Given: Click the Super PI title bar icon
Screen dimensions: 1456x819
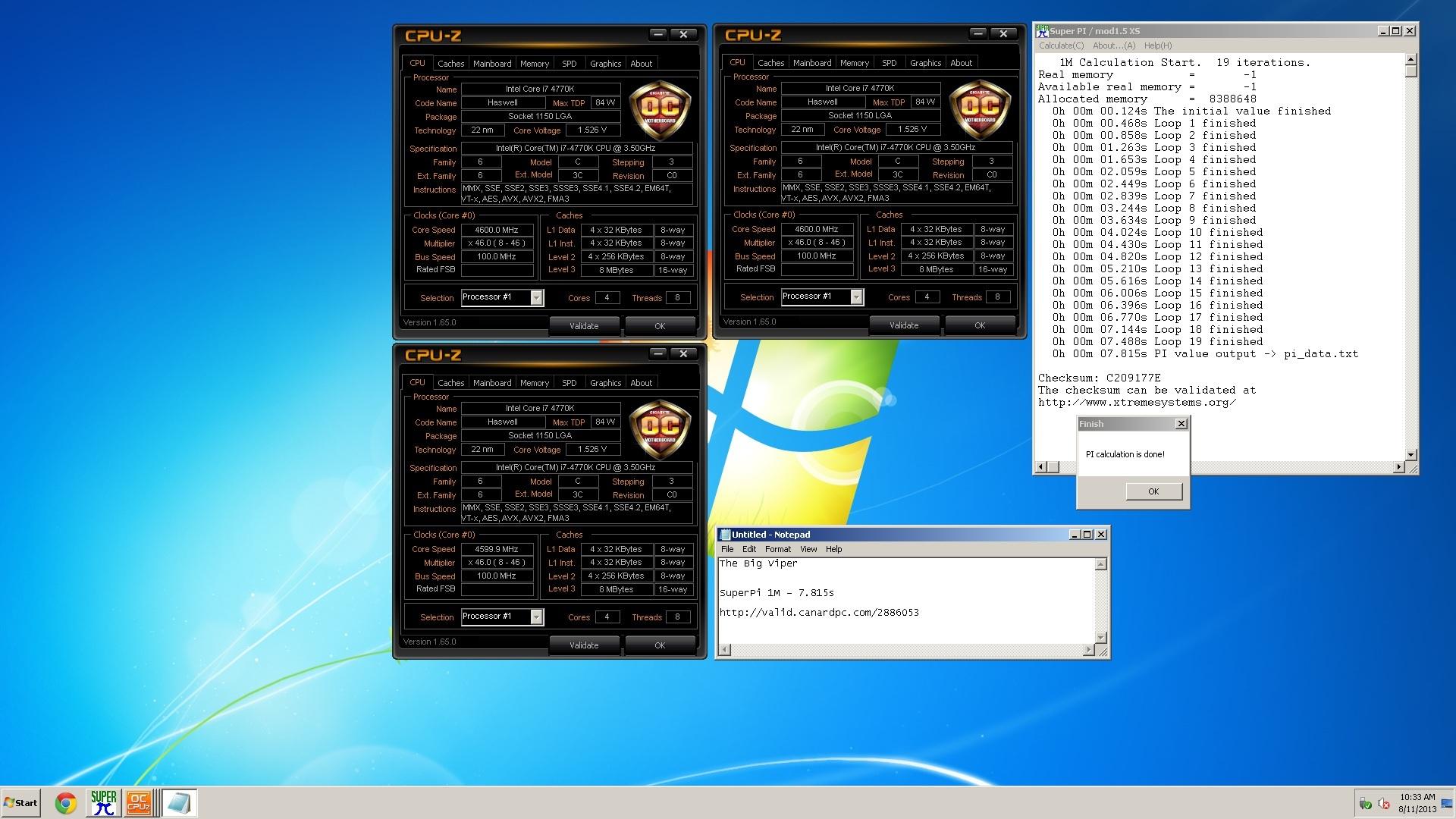Looking at the screenshot, I should point(1042,30).
